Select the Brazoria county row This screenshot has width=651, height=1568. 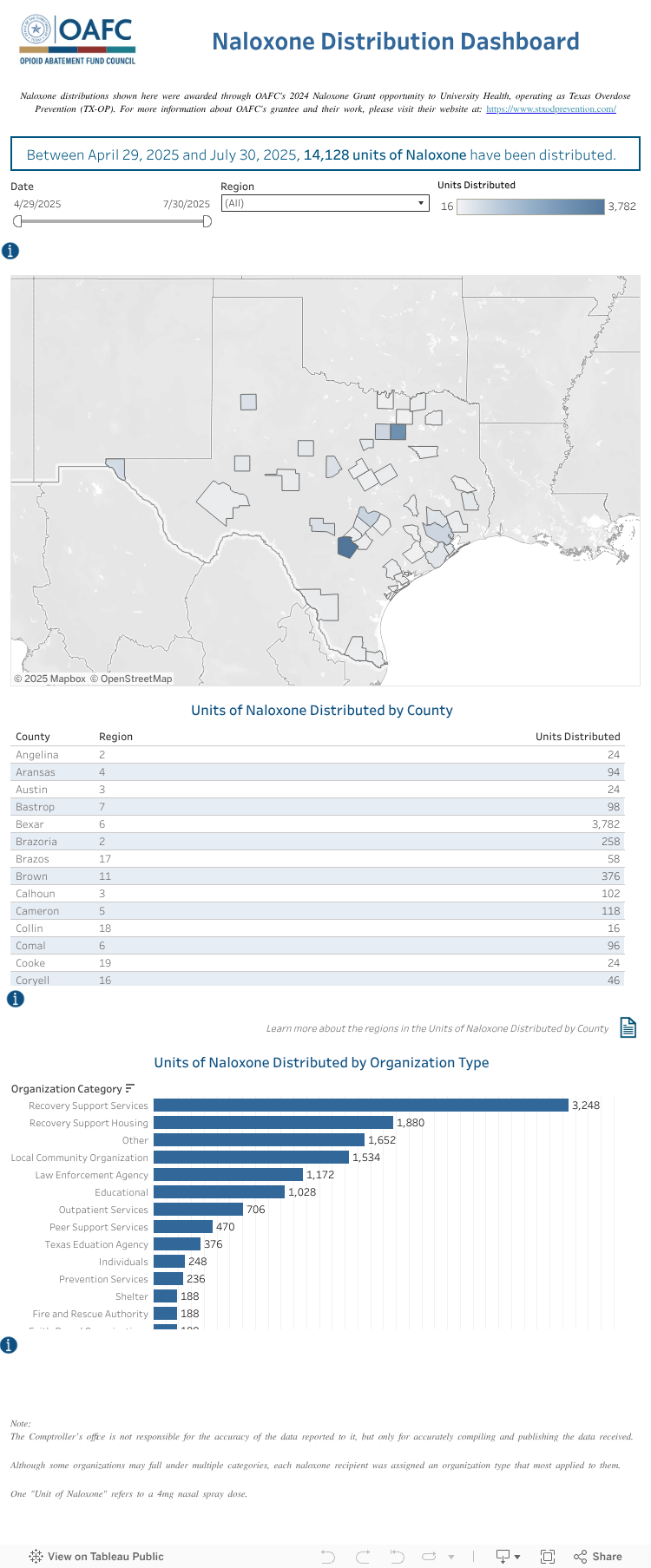click(x=318, y=842)
